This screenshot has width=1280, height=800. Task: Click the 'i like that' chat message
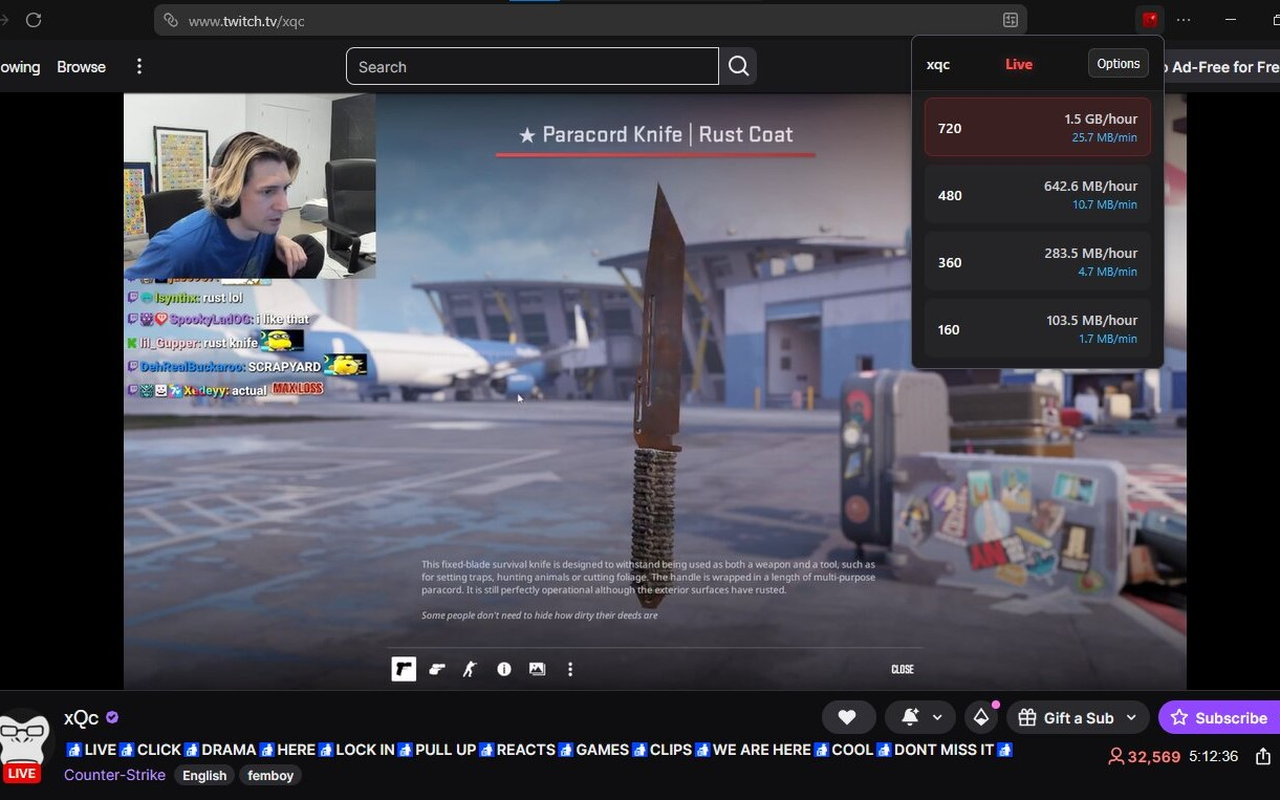tap(218, 319)
